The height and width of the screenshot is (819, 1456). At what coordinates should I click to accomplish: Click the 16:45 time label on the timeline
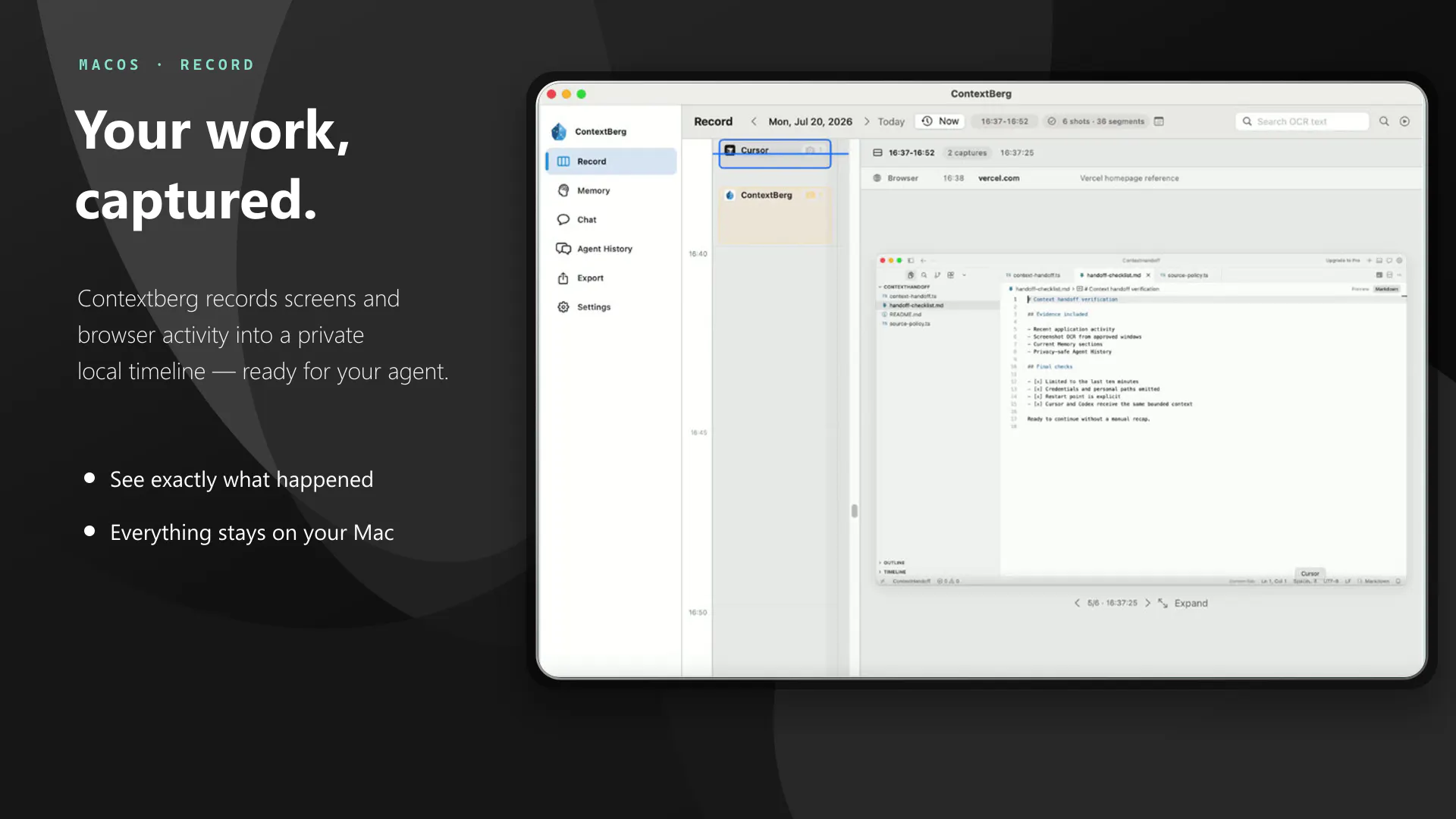tap(698, 433)
